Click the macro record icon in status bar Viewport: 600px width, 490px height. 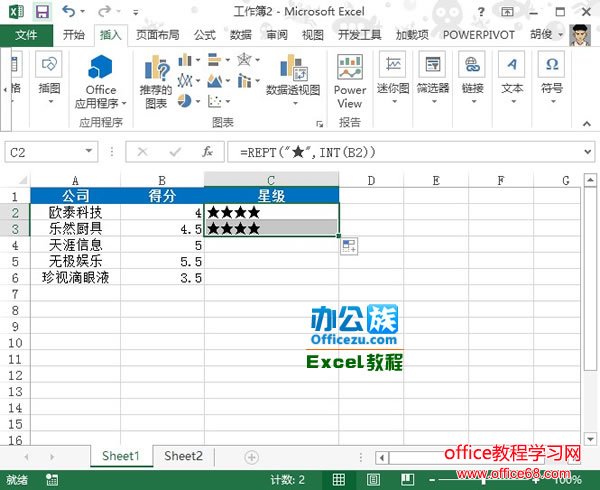click(51, 480)
